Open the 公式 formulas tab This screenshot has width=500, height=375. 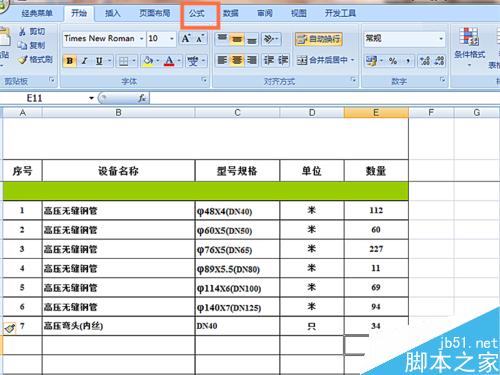click(x=197, y=13)
